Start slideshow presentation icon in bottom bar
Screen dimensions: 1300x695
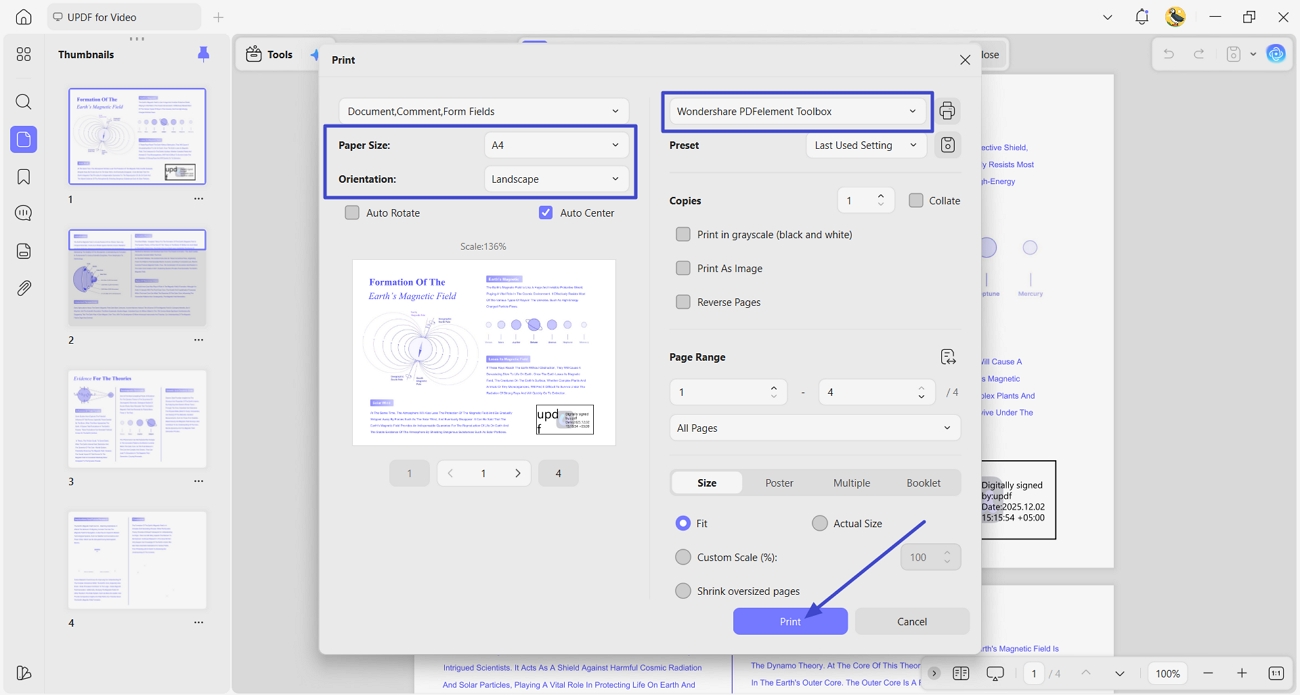coord(995,674)
